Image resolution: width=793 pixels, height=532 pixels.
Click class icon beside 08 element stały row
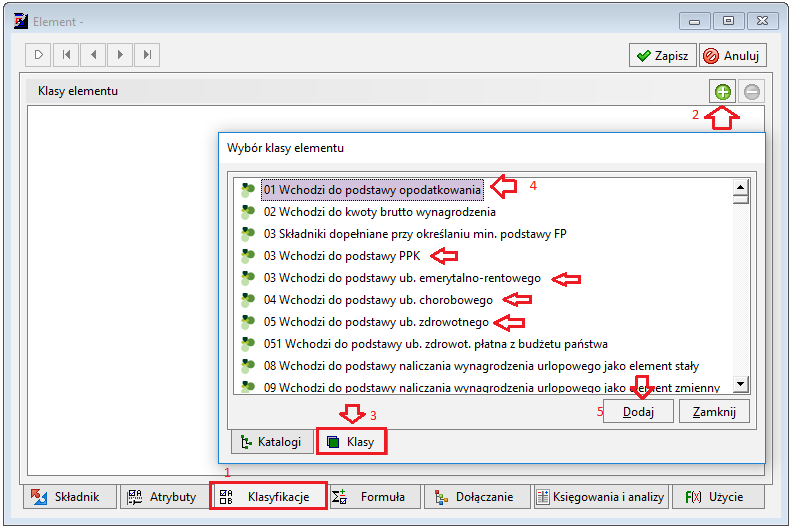pos(248,366)
